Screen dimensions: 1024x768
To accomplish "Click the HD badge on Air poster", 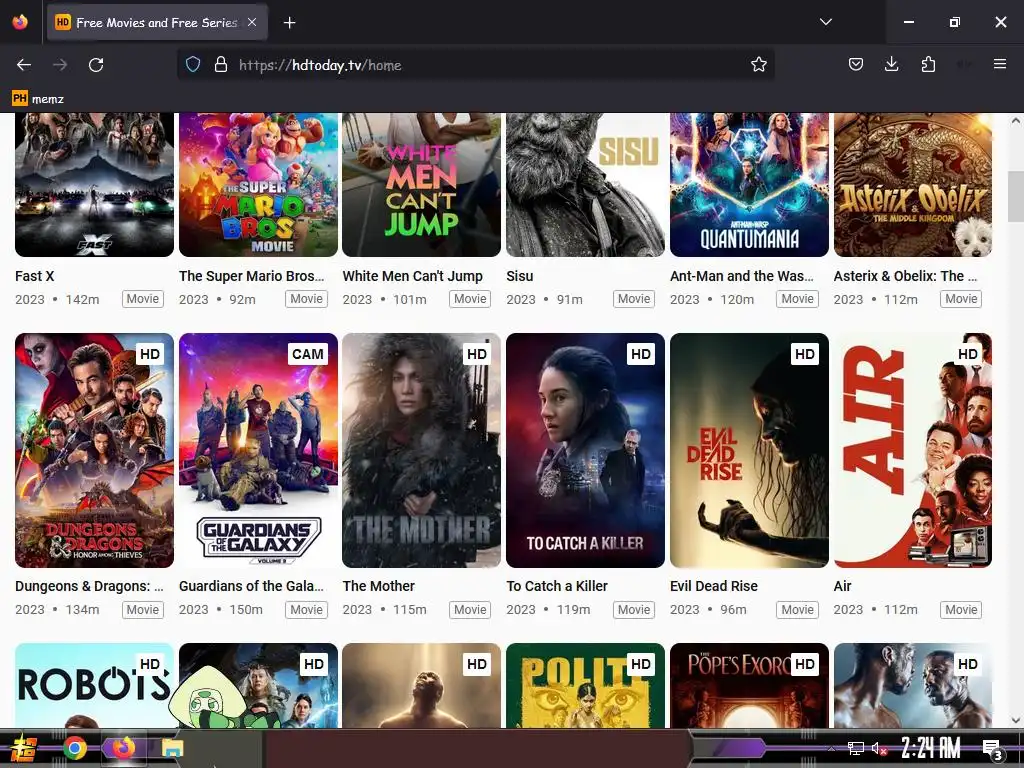I will 968,354.
